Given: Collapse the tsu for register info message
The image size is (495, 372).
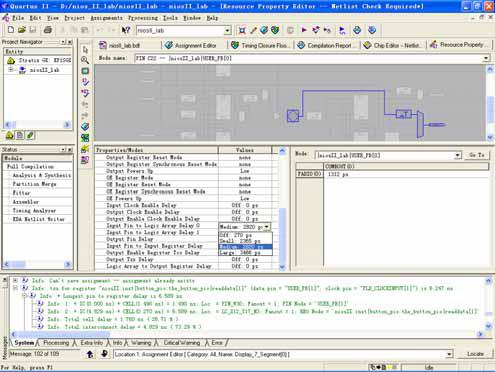Looking at the screenshot, I should (x=15, y=288).
